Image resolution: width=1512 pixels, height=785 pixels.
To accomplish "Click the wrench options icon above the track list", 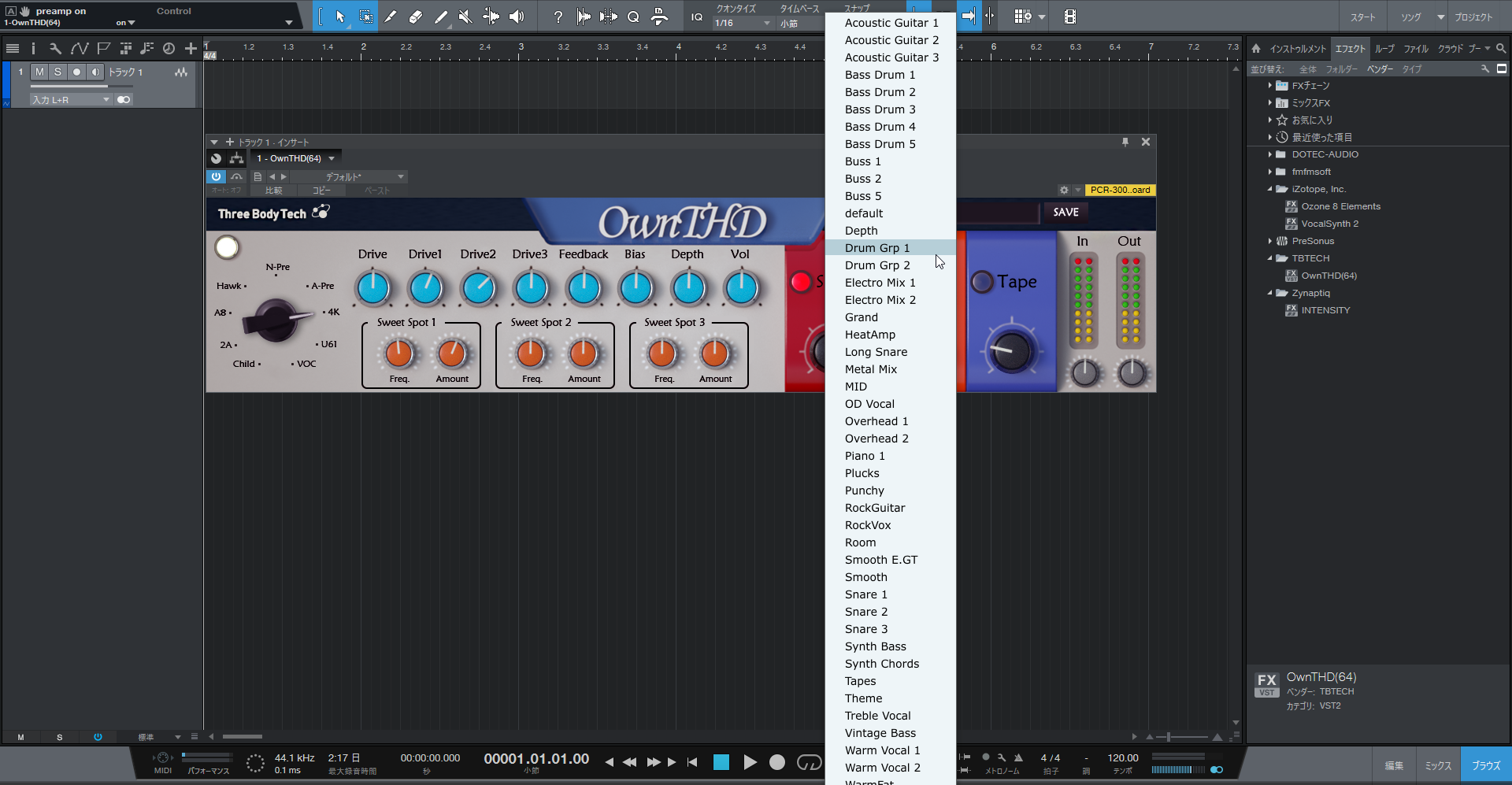I will (x=55, y=49).
